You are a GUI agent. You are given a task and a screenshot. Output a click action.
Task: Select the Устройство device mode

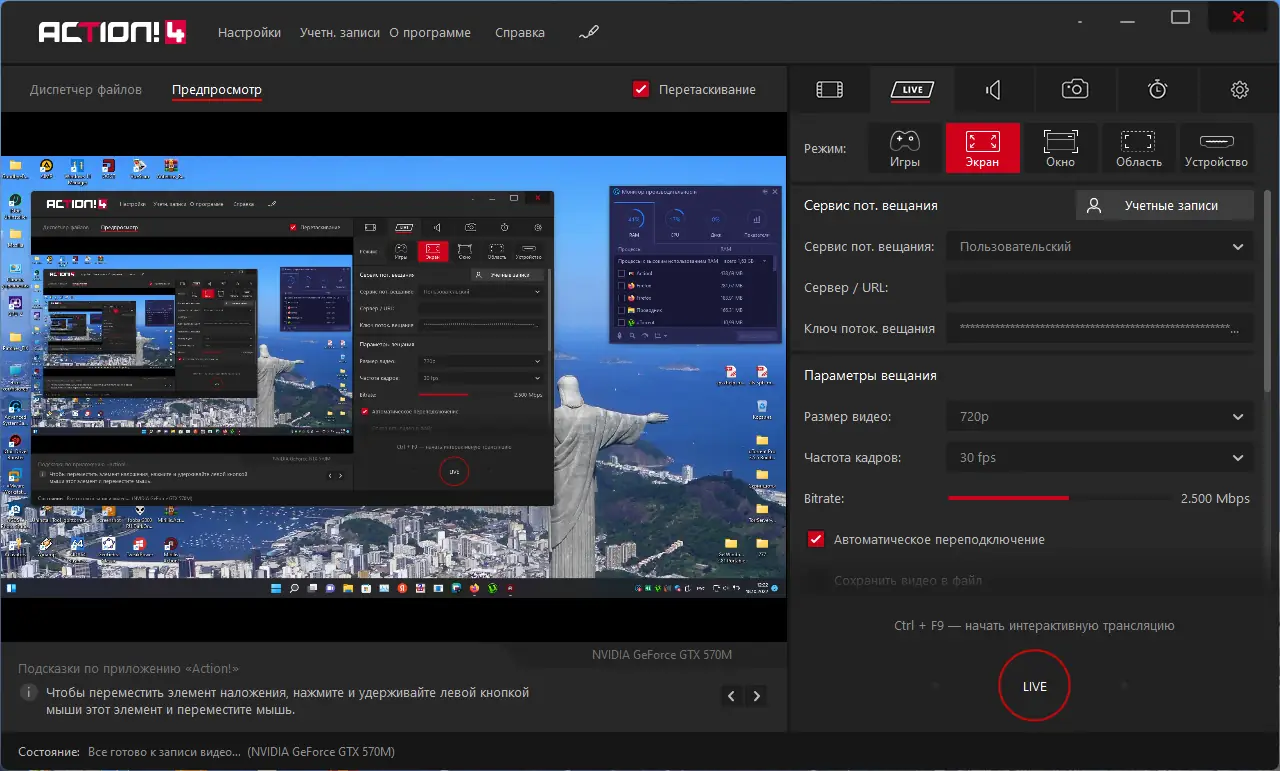pyautogui.click(x=1216, y=148)
